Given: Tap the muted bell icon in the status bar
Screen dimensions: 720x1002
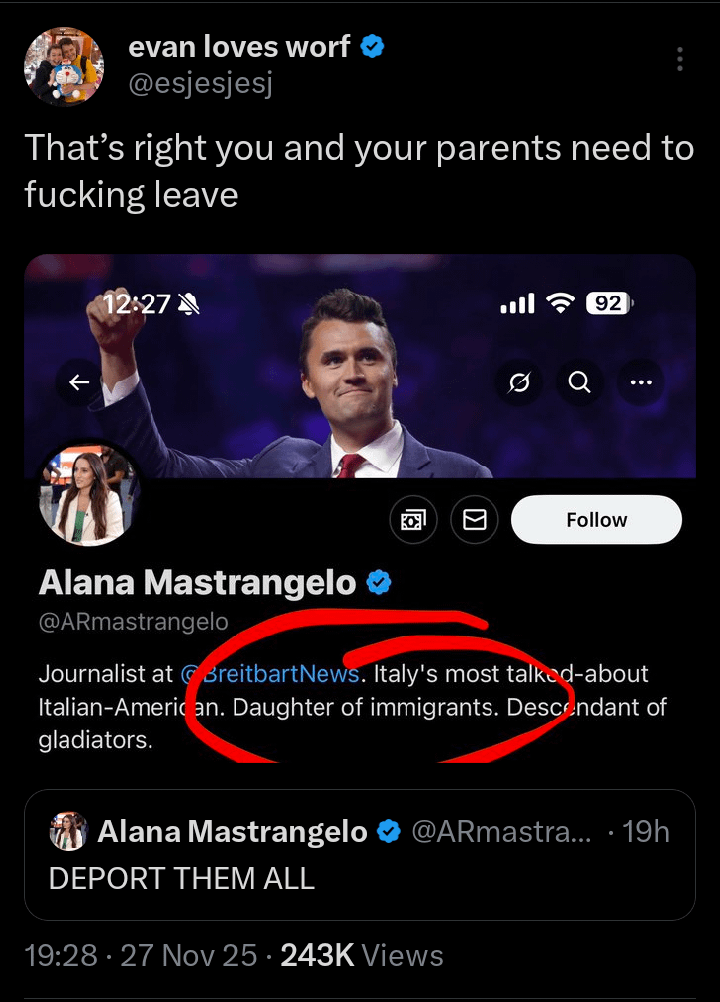Looking at the screenshot, I should pyautogui.click(x=188, y=304).
